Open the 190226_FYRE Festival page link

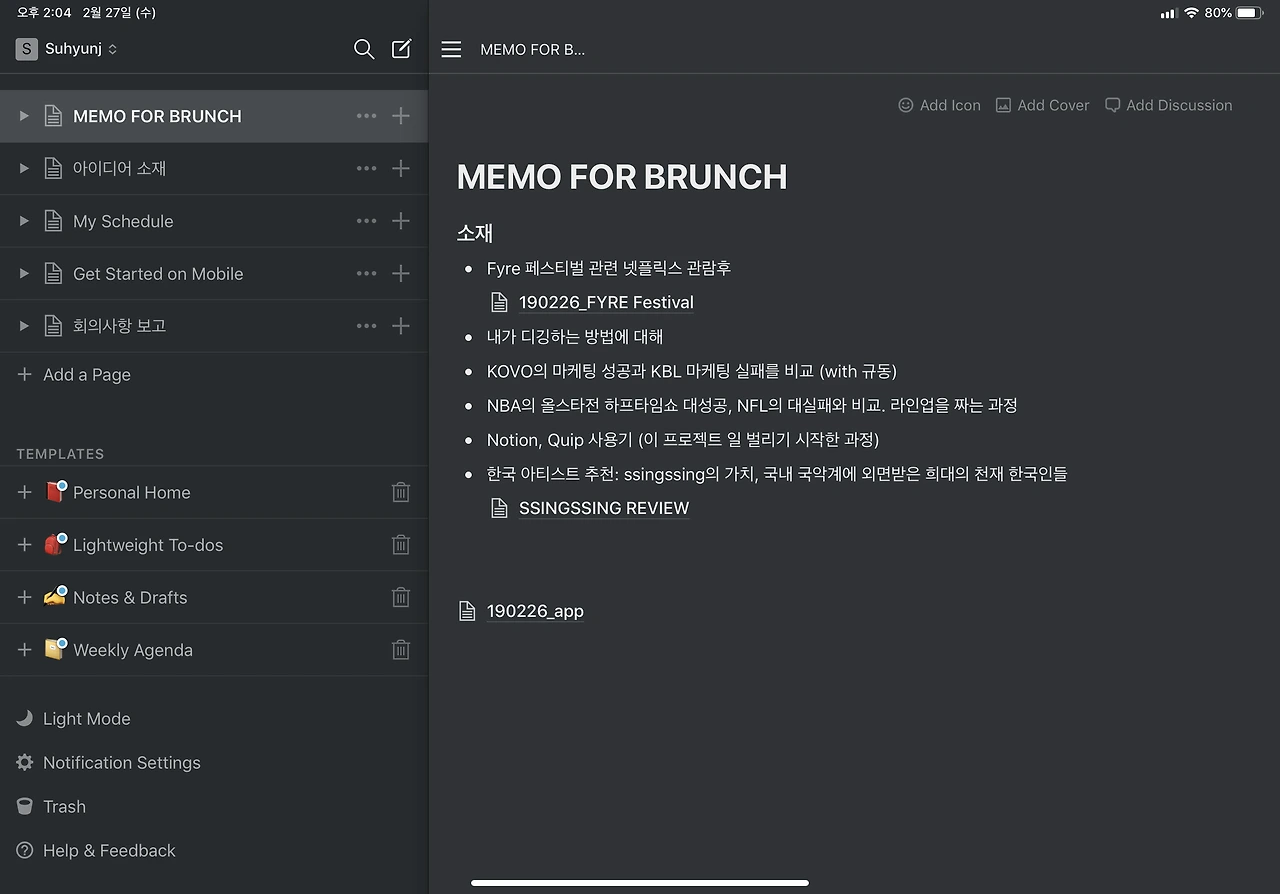605,302
